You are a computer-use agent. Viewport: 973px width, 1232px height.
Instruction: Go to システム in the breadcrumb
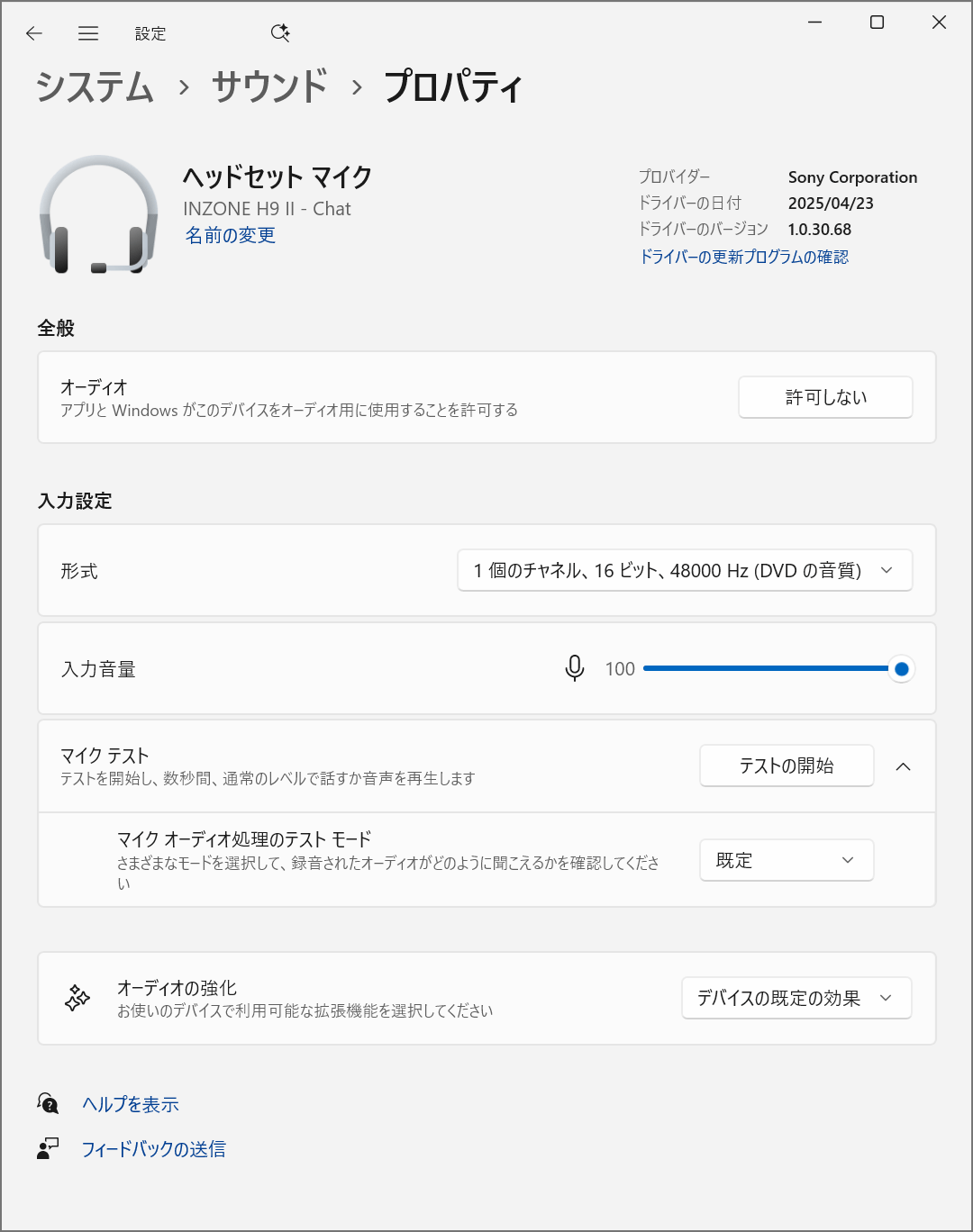95,87
